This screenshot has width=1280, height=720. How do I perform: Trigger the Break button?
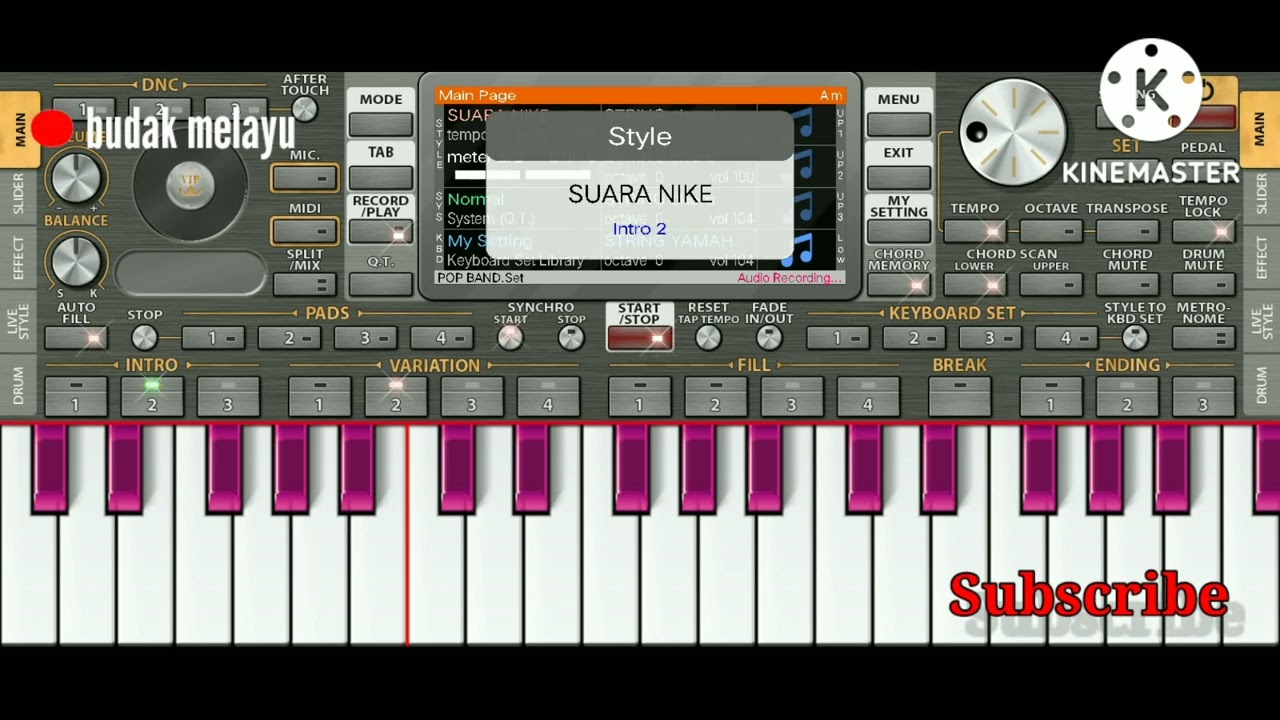(960, 396)
